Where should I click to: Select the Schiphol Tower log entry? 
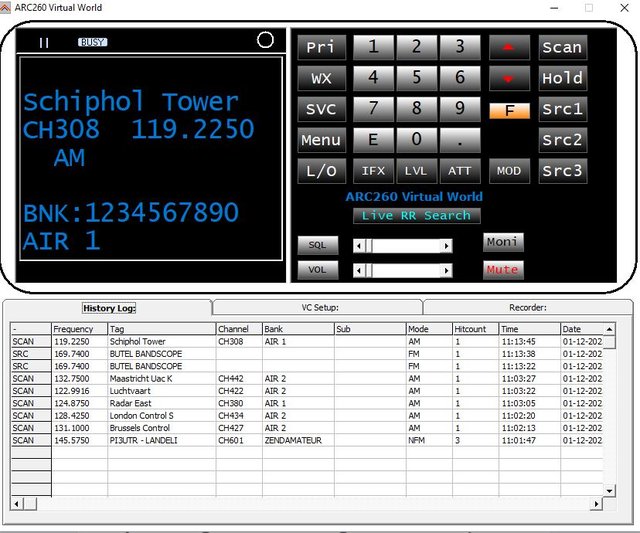[307, 342]
